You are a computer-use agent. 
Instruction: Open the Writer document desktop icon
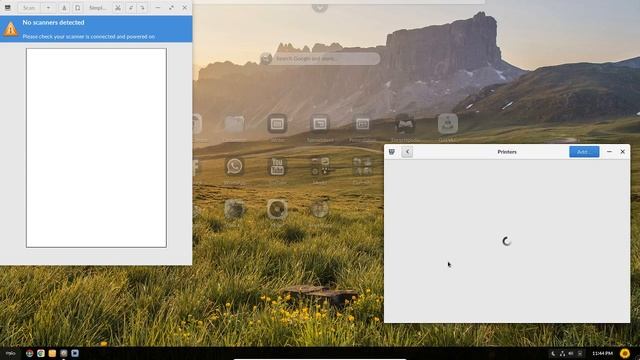click(277, 124)
